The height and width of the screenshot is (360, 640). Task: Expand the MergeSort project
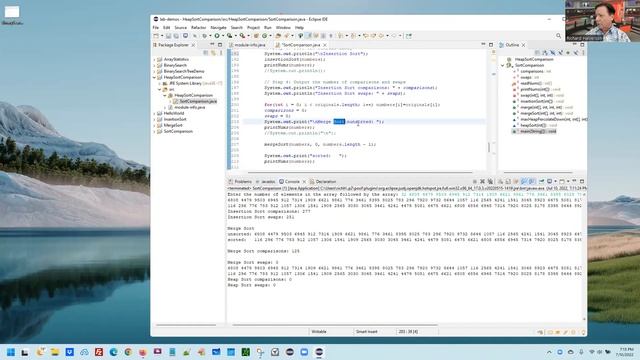[x=155, y=125]
